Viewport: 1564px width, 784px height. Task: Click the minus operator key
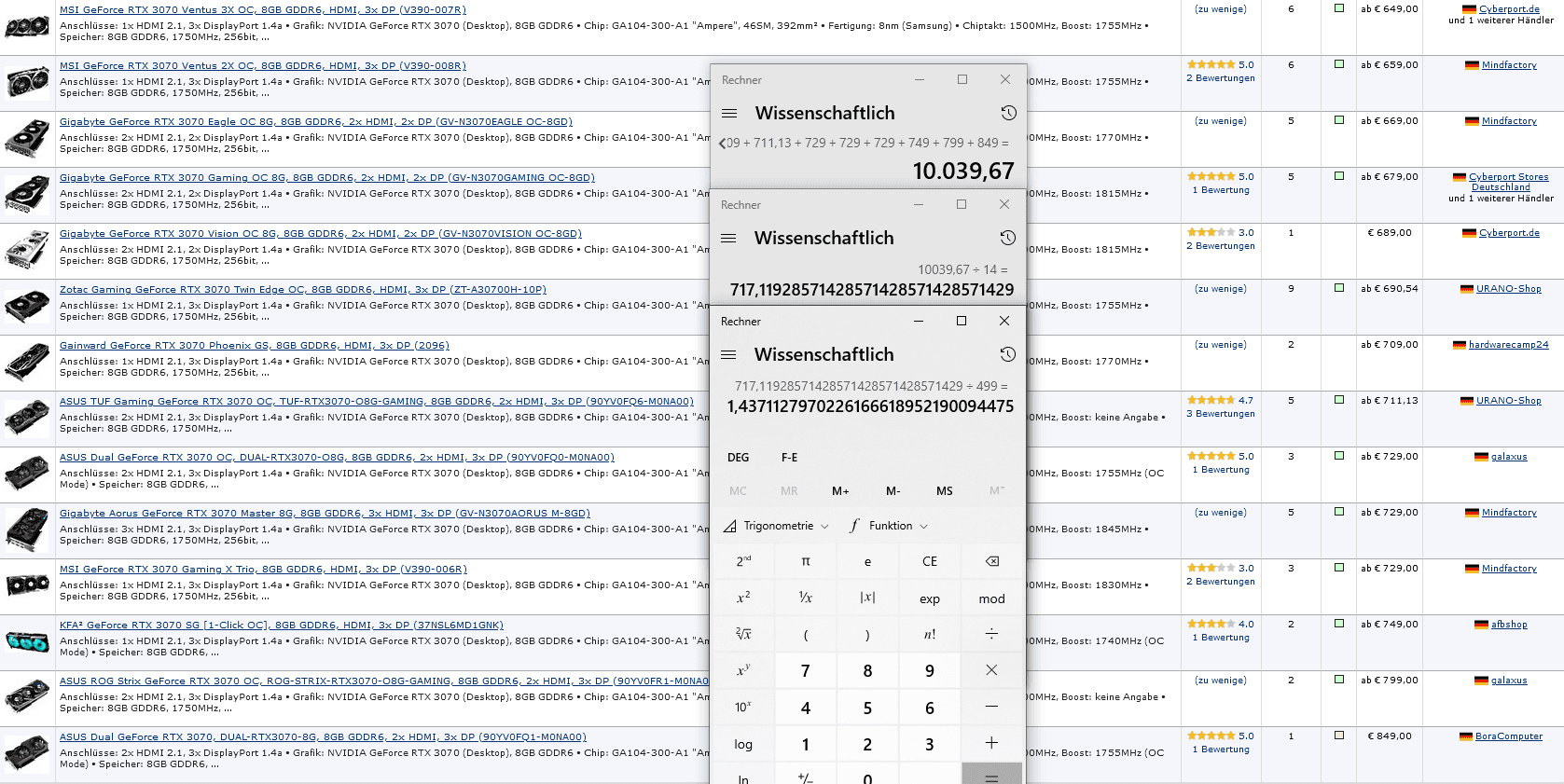click(x=991, y=707)
